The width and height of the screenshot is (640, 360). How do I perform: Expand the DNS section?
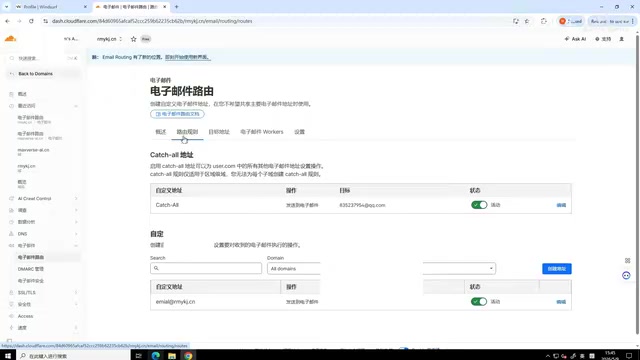[76, 234]
